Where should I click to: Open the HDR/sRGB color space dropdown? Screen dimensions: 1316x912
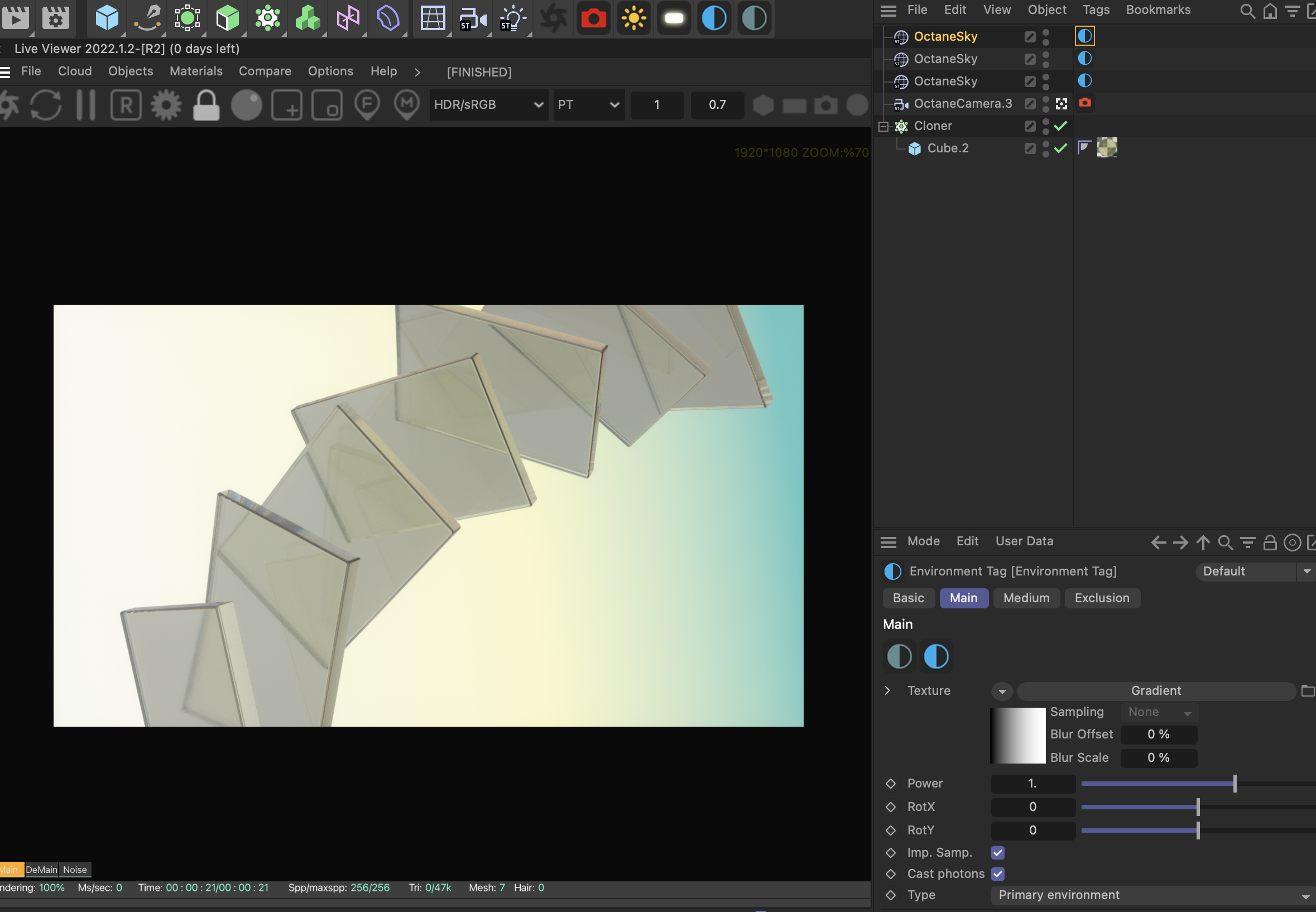coord(488,105)
